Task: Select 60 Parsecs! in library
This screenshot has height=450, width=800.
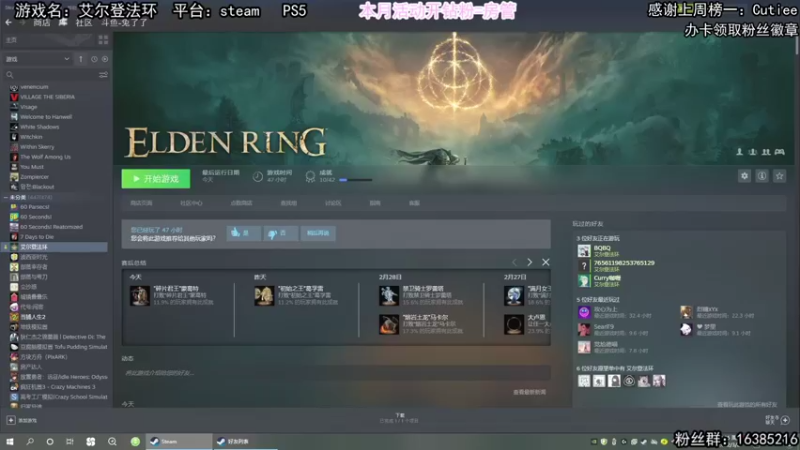Action: click(35, 207)
